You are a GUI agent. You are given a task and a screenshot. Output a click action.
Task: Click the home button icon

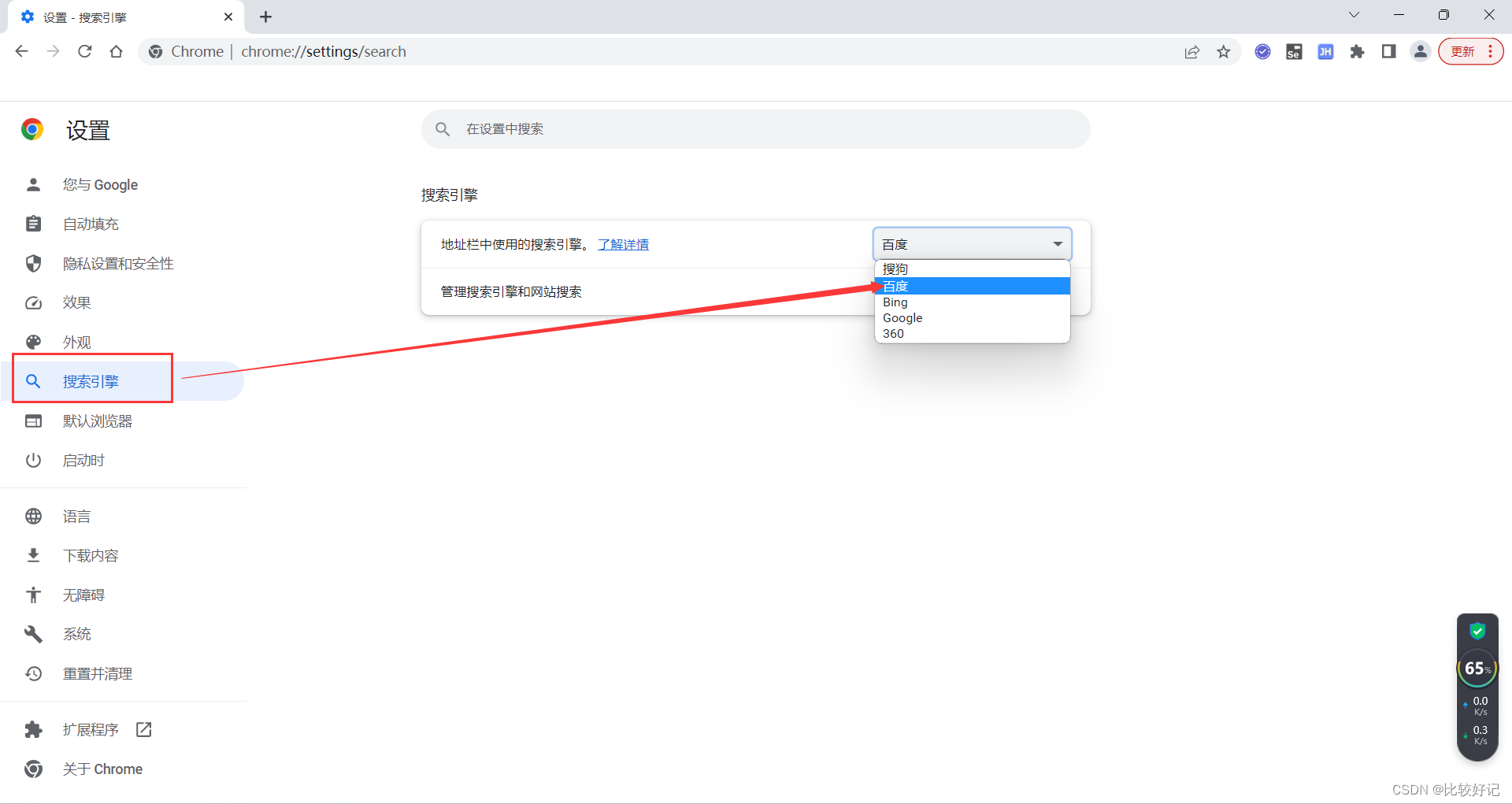point(117,52)
